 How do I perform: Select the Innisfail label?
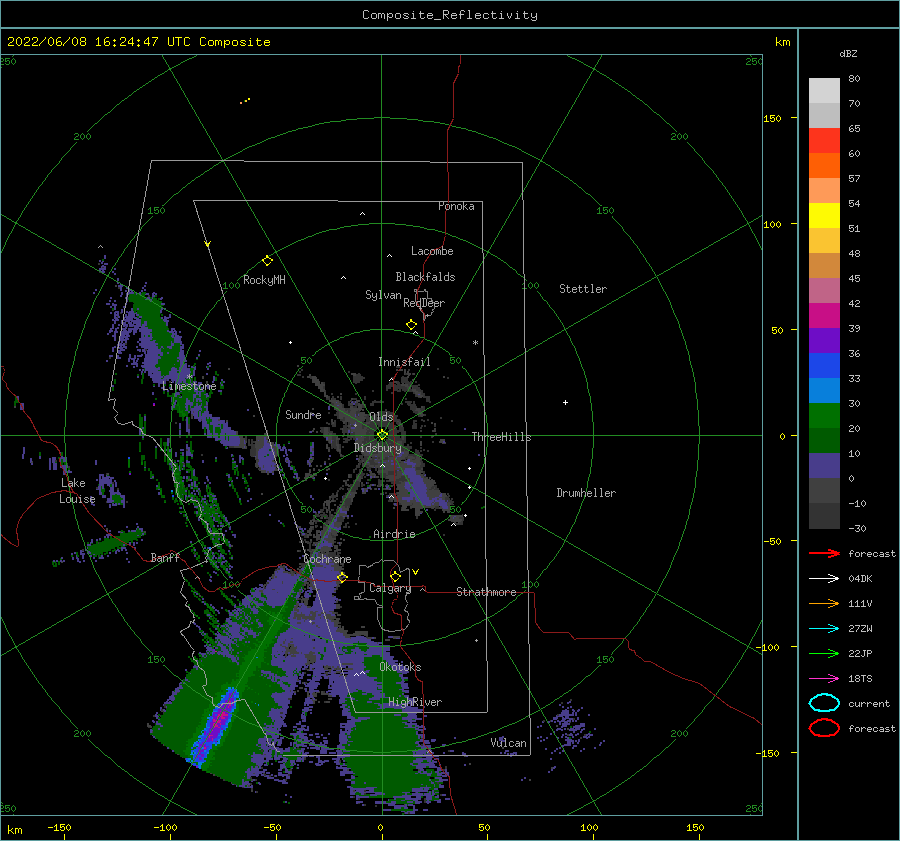click(404, 362)
